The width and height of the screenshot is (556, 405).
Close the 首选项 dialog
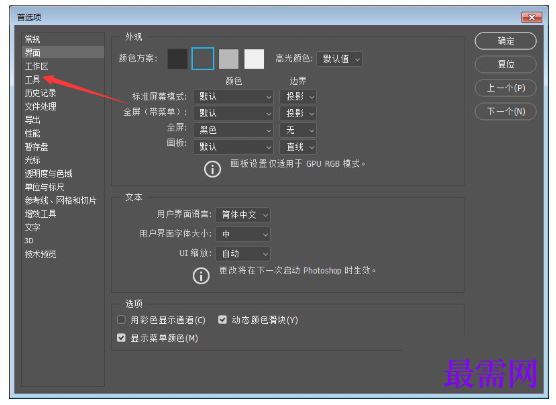(x=532, y=17)
